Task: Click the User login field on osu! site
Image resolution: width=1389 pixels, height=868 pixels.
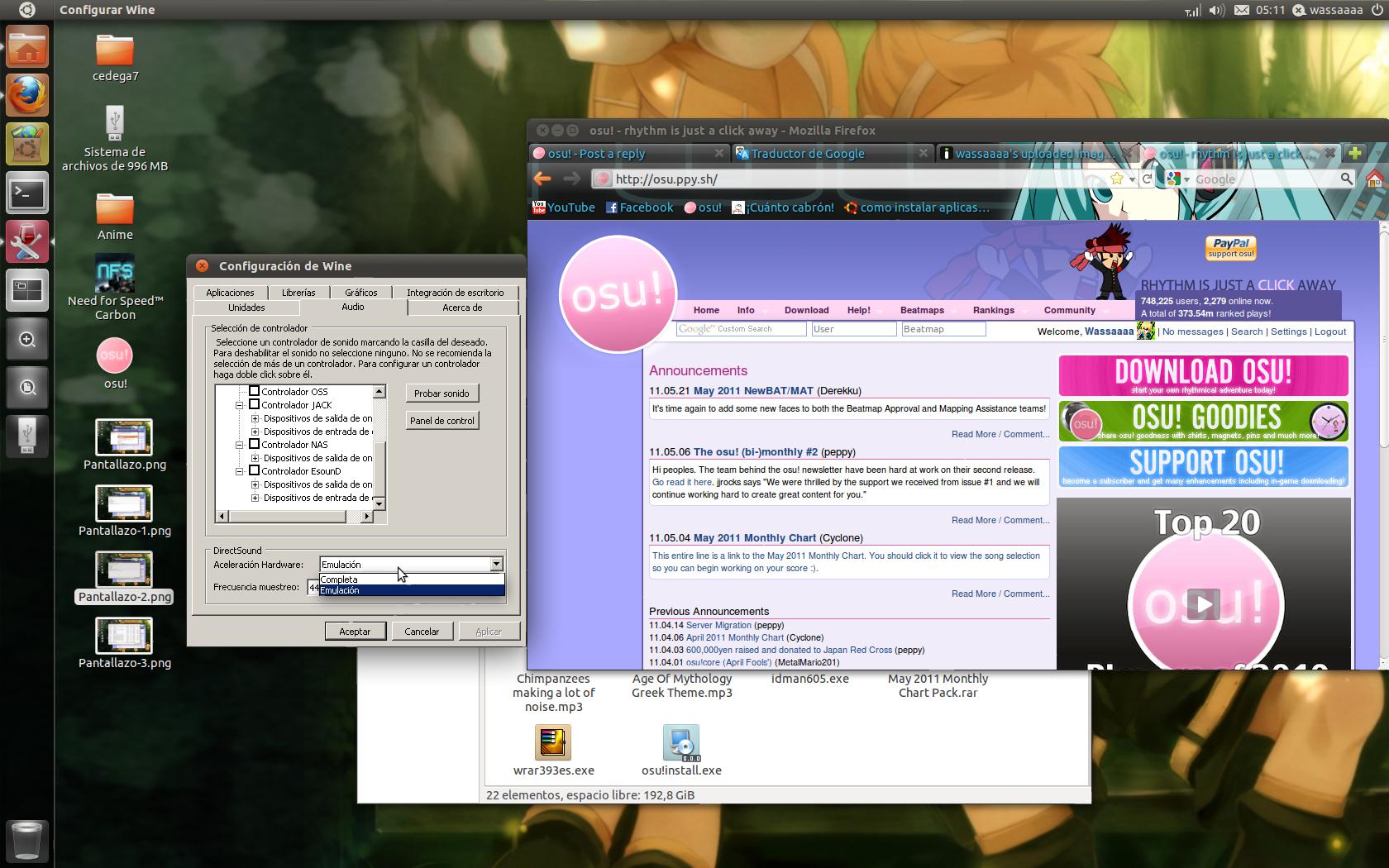Action: [x=853, y=329]
